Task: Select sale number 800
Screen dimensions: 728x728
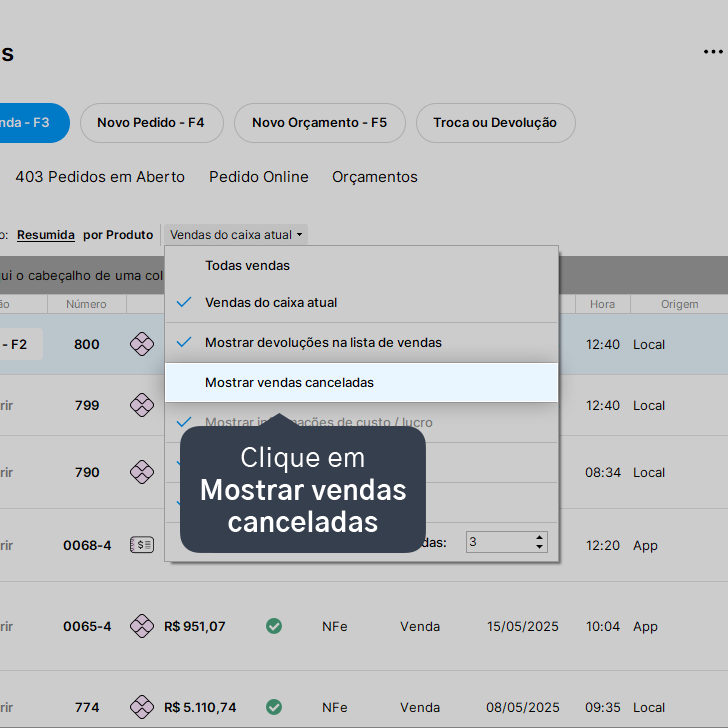Action: (87, 344)
